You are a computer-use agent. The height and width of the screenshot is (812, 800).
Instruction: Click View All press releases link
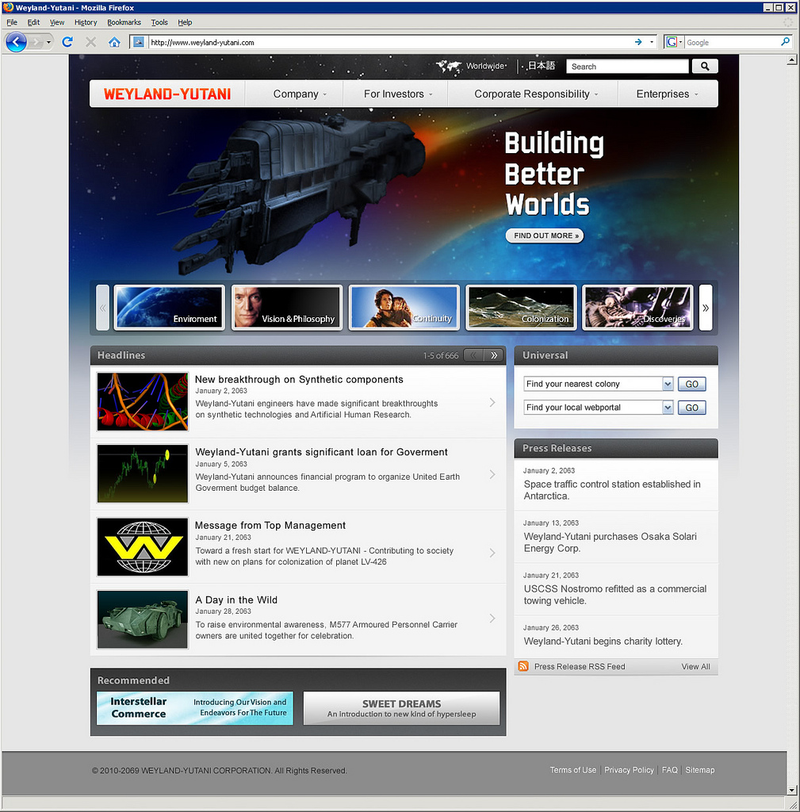click(695, 666)
